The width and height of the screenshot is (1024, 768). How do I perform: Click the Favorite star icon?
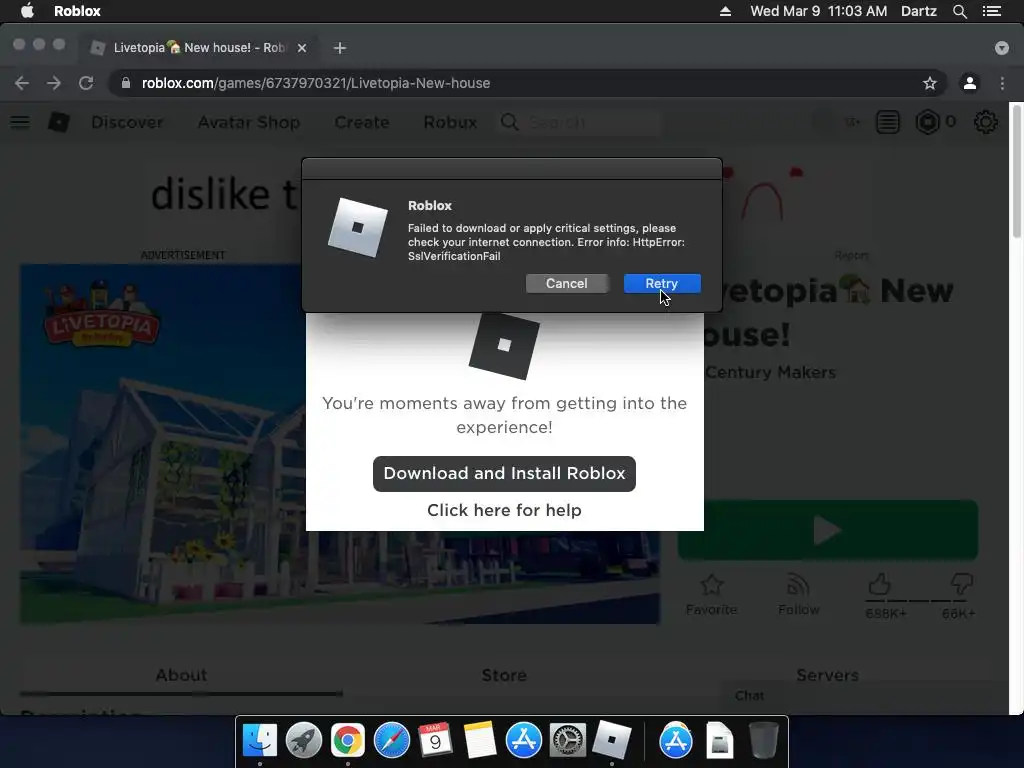tap(712, 584)
